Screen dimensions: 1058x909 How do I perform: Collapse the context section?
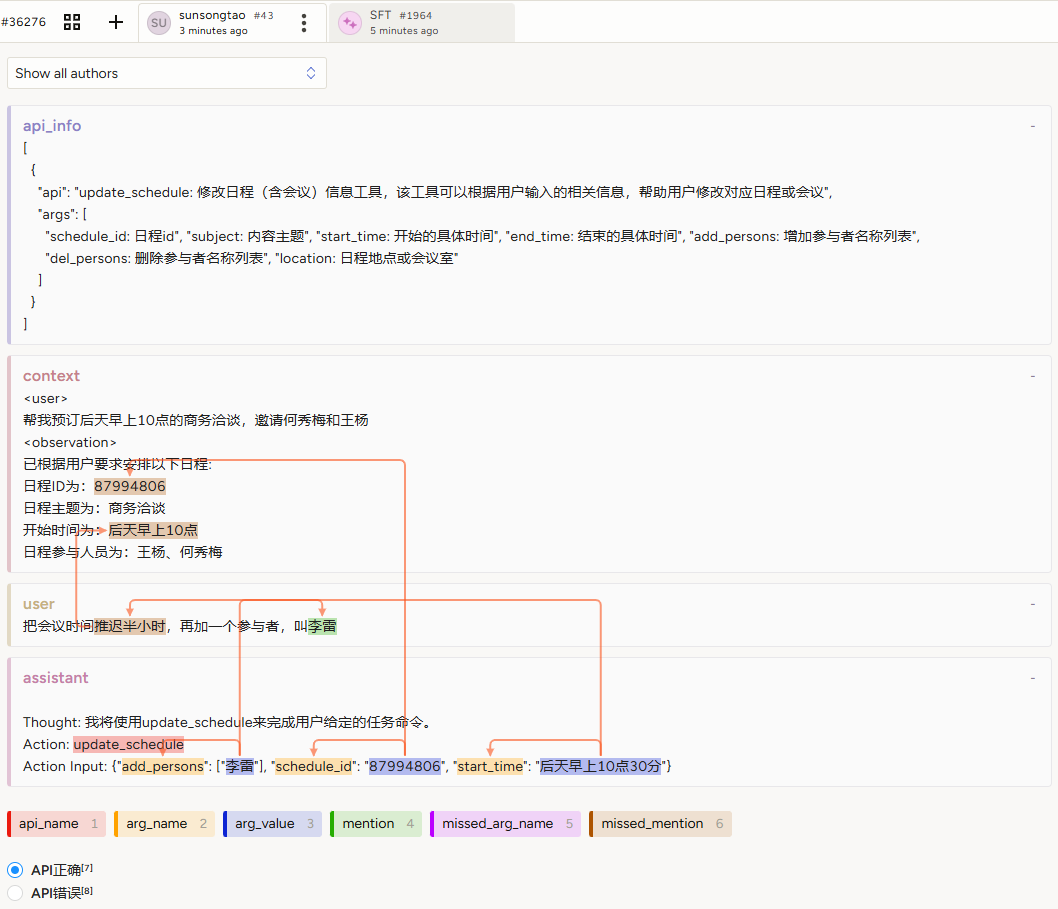1032,376
